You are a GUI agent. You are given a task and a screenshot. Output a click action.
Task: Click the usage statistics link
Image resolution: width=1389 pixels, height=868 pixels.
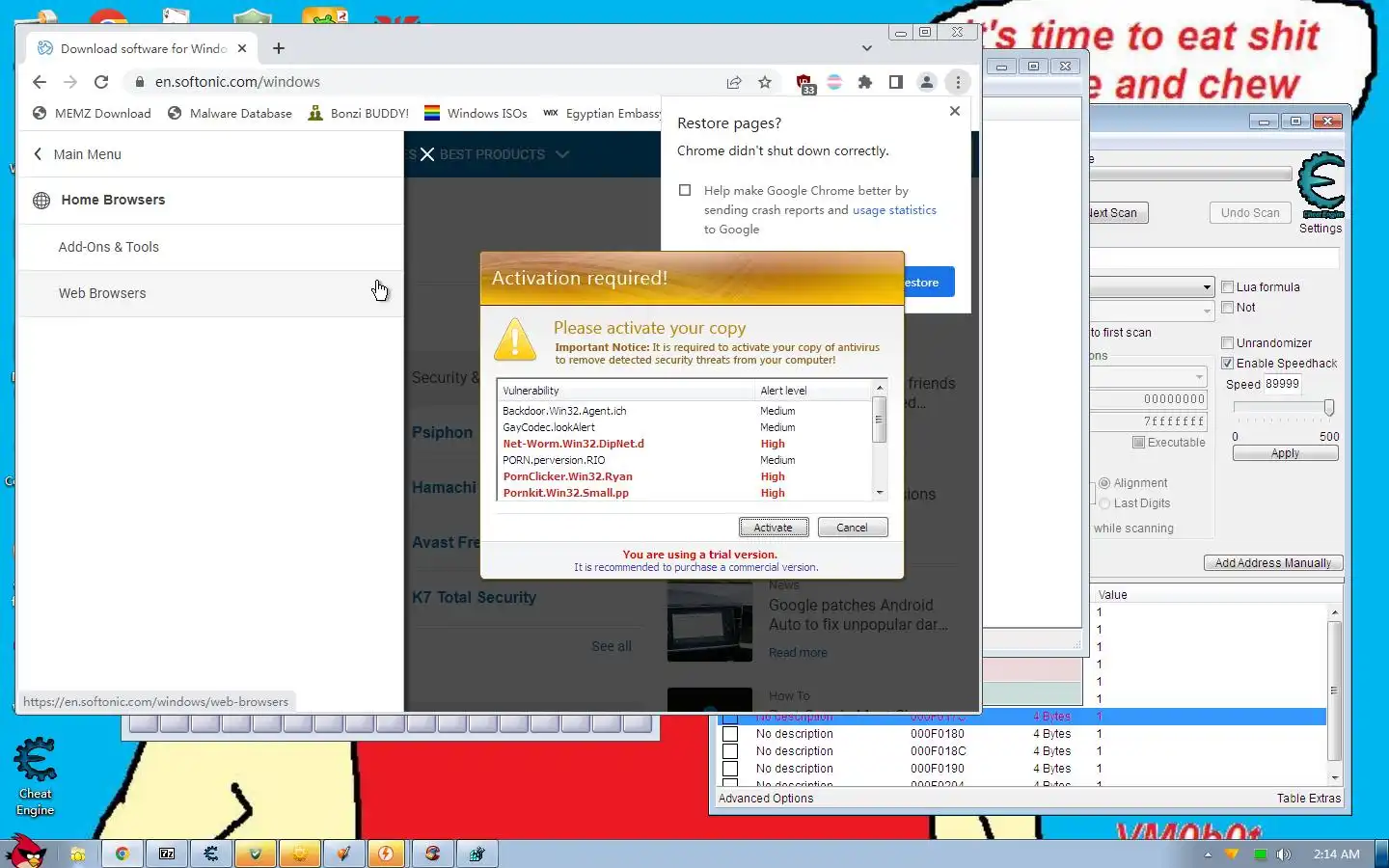tap(894, 209)
